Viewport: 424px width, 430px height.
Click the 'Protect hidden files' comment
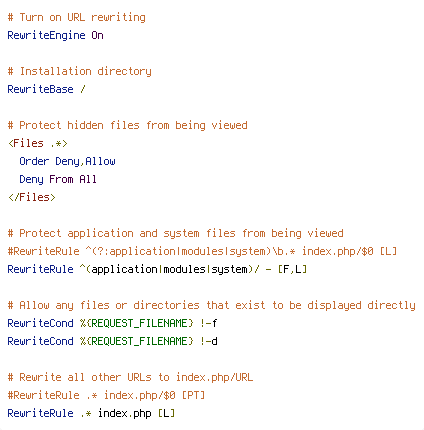tap(127, 125)
